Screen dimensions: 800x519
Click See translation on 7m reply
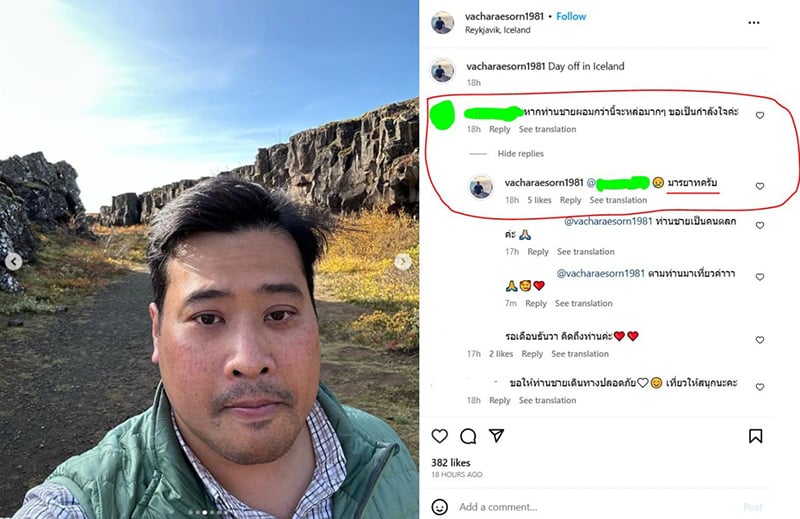(584, 303)
